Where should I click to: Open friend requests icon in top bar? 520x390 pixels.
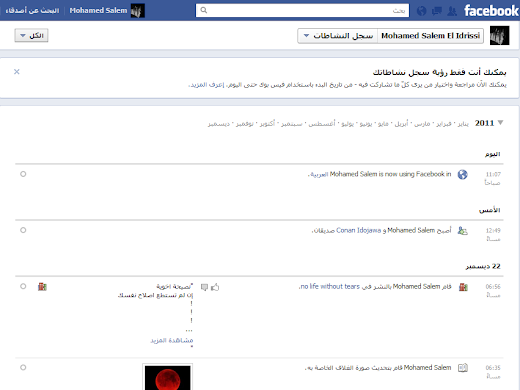tap(452, 11)
